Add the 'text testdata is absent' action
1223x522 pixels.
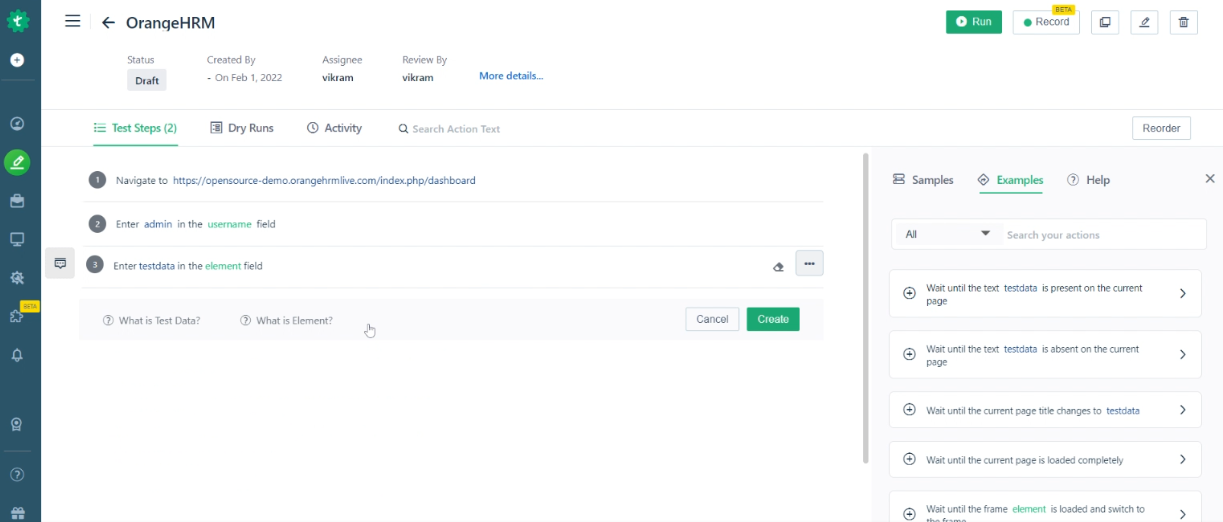[x=909, y=354]
